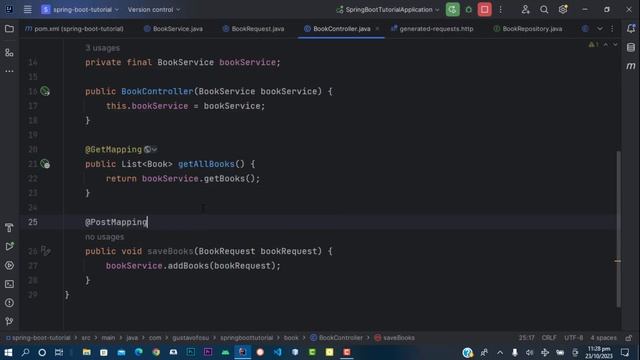The width and height of the screenshot is (640, 360).
Task: Click the '3 usages' hint
Action: point(102,48)
